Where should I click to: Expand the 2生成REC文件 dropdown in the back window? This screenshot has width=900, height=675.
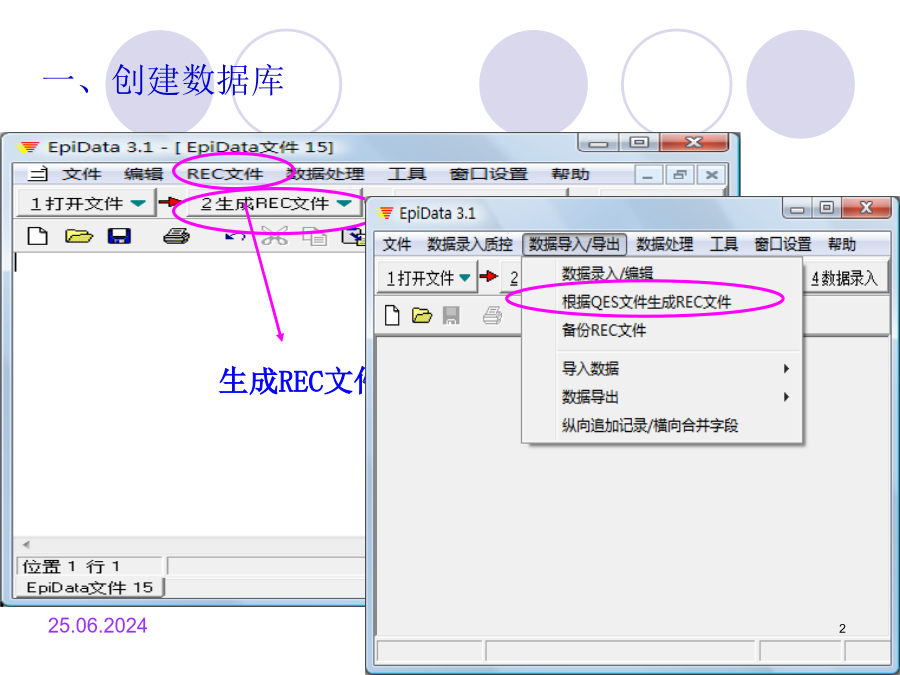click(344, 203)
